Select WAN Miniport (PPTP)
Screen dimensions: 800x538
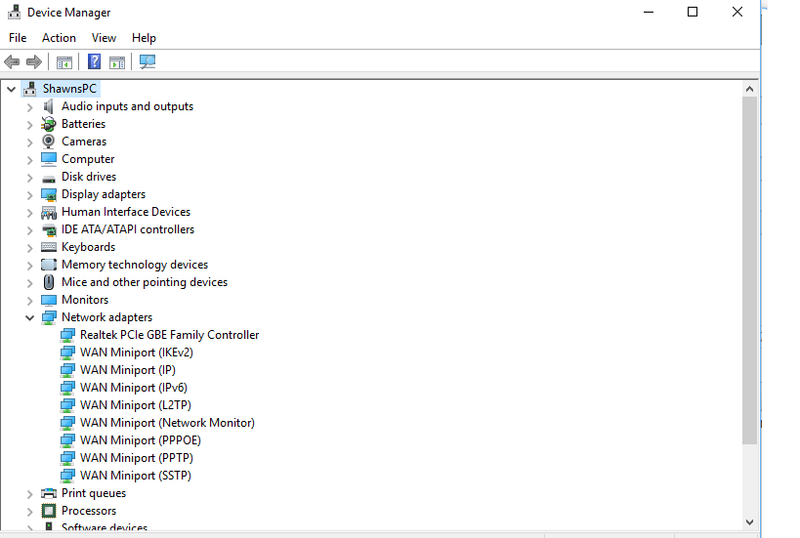point(137,458)
